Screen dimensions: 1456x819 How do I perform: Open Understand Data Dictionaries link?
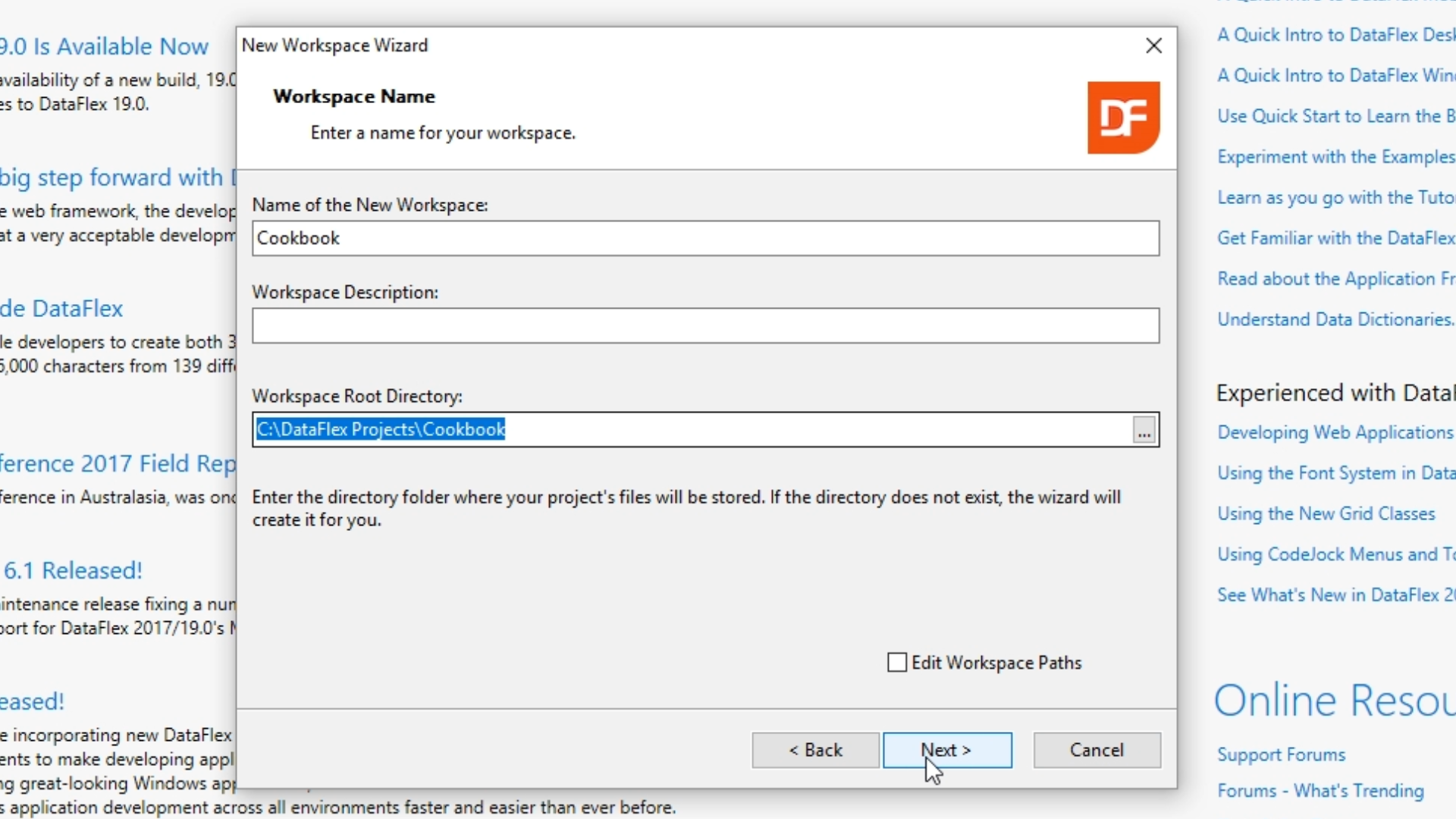(x=1335, y=319)
